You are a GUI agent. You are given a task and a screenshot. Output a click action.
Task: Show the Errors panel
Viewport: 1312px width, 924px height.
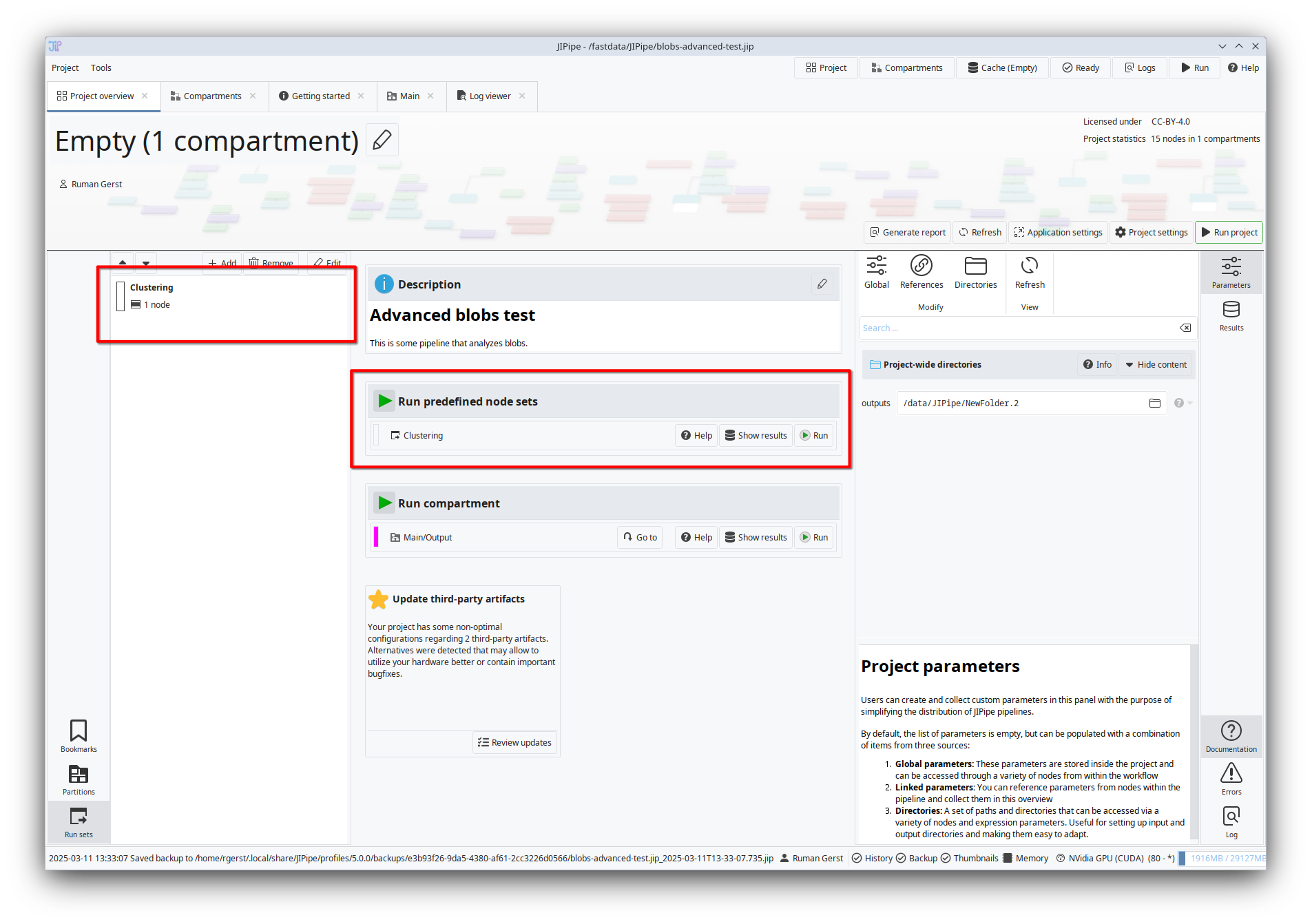[1231, 779]
